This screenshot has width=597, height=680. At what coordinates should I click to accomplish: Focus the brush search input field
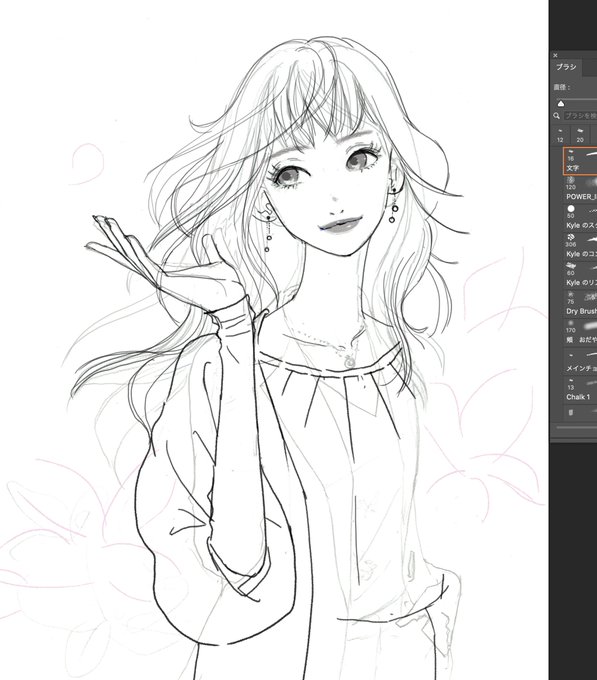pos(580,116)
